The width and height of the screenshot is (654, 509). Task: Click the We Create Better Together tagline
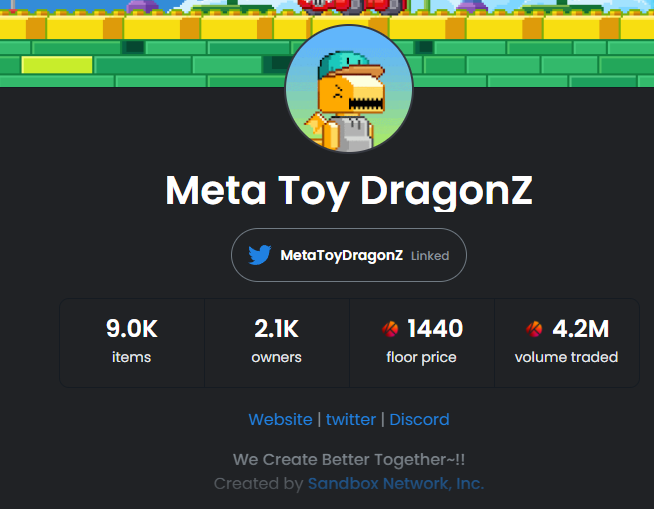[349, 460]
